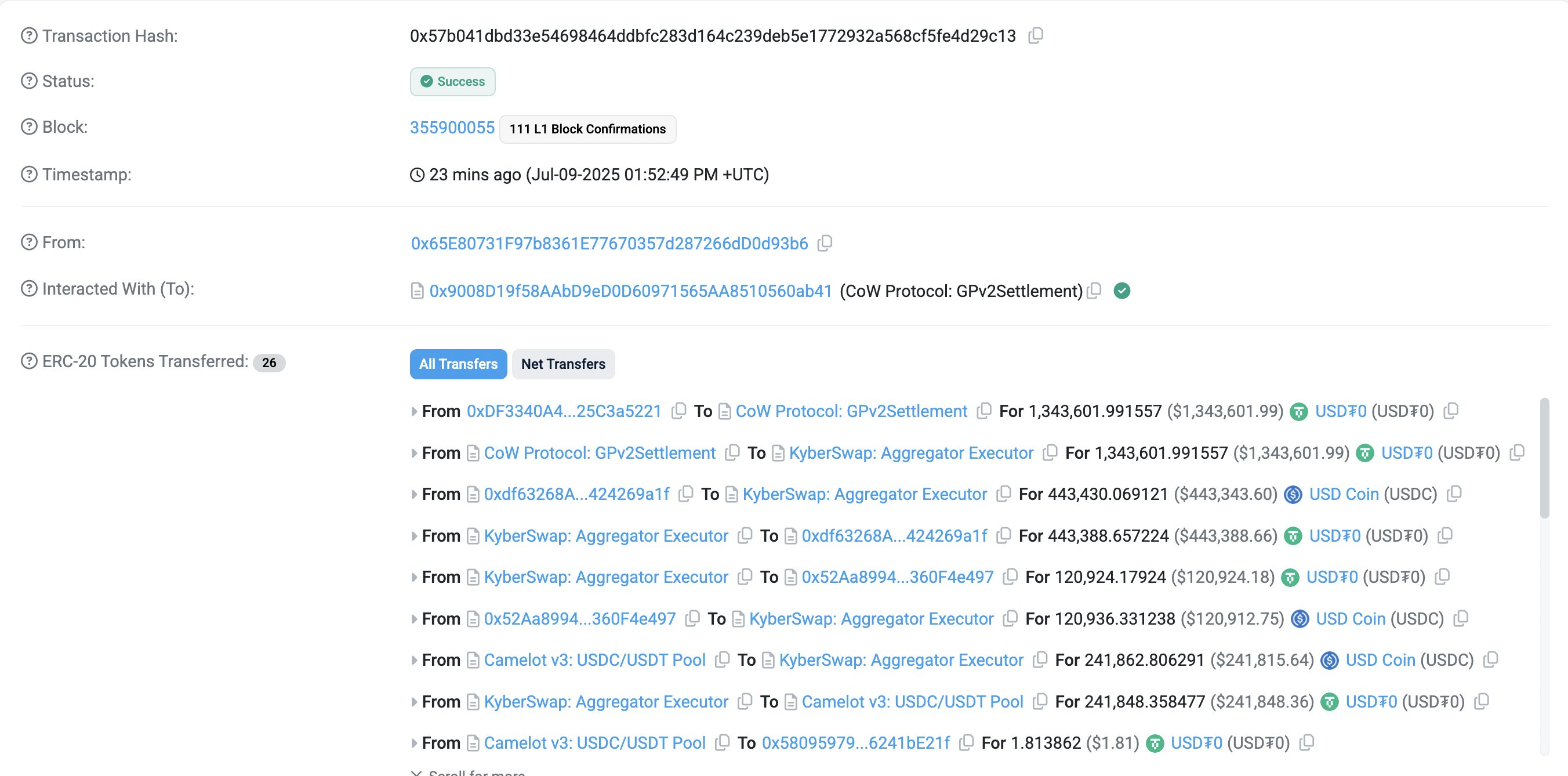The image size is (1568, 776).
Task: Copy the 0x58095979...6241bE21f recipient address
Action: click(966, 743)
